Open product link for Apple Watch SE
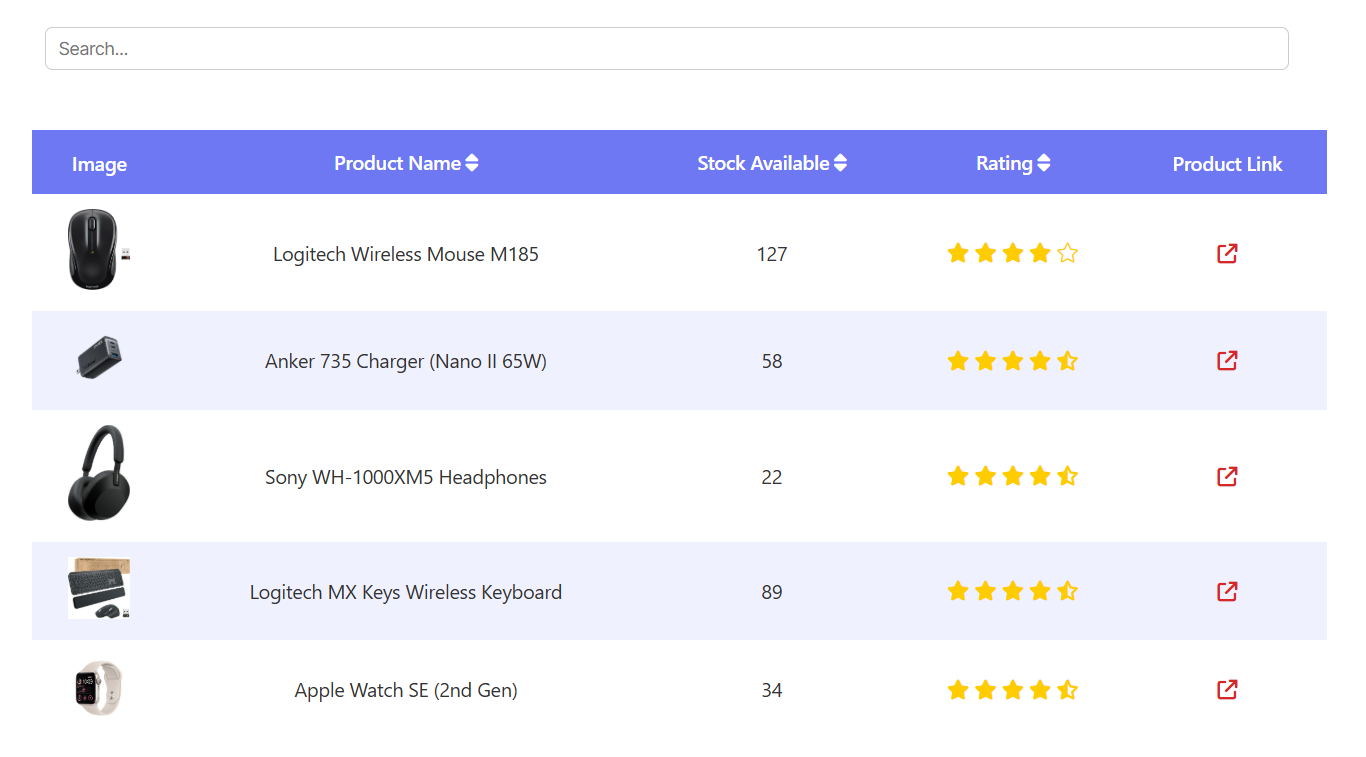This screenshot has height=757, width=1366. pos(1227,689)
